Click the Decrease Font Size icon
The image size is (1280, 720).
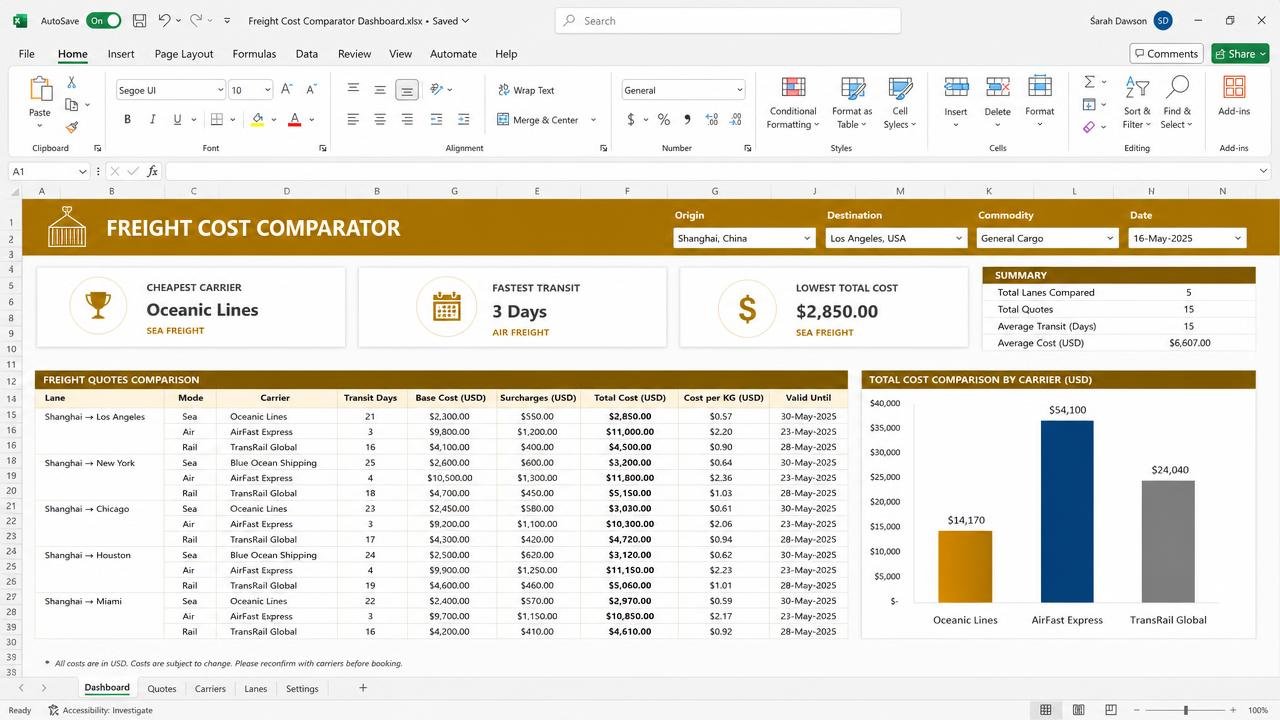[311, 89]
